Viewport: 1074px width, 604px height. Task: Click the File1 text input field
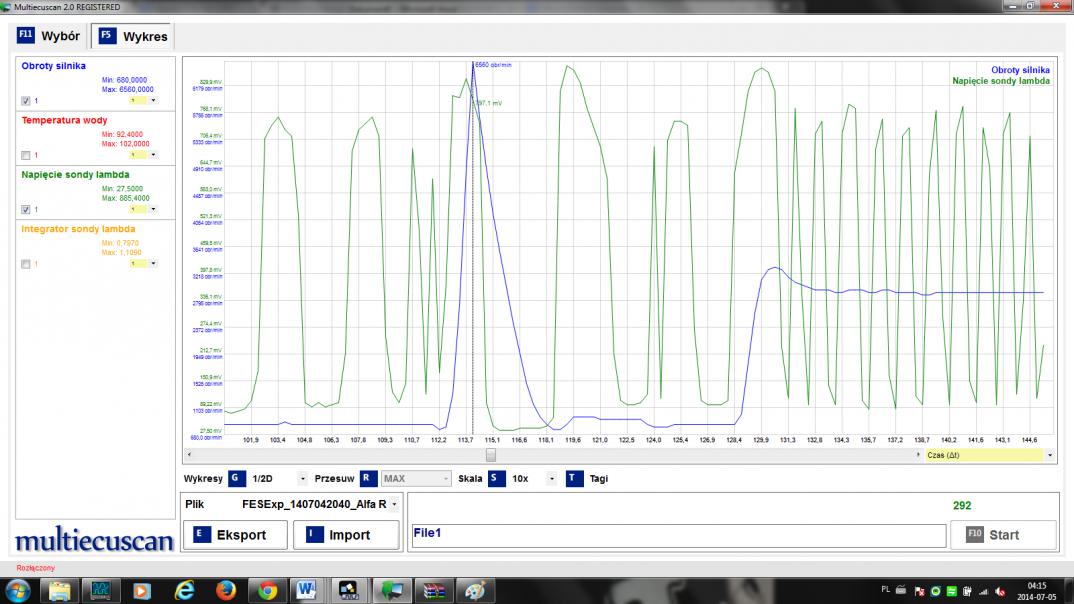(678, 535)
